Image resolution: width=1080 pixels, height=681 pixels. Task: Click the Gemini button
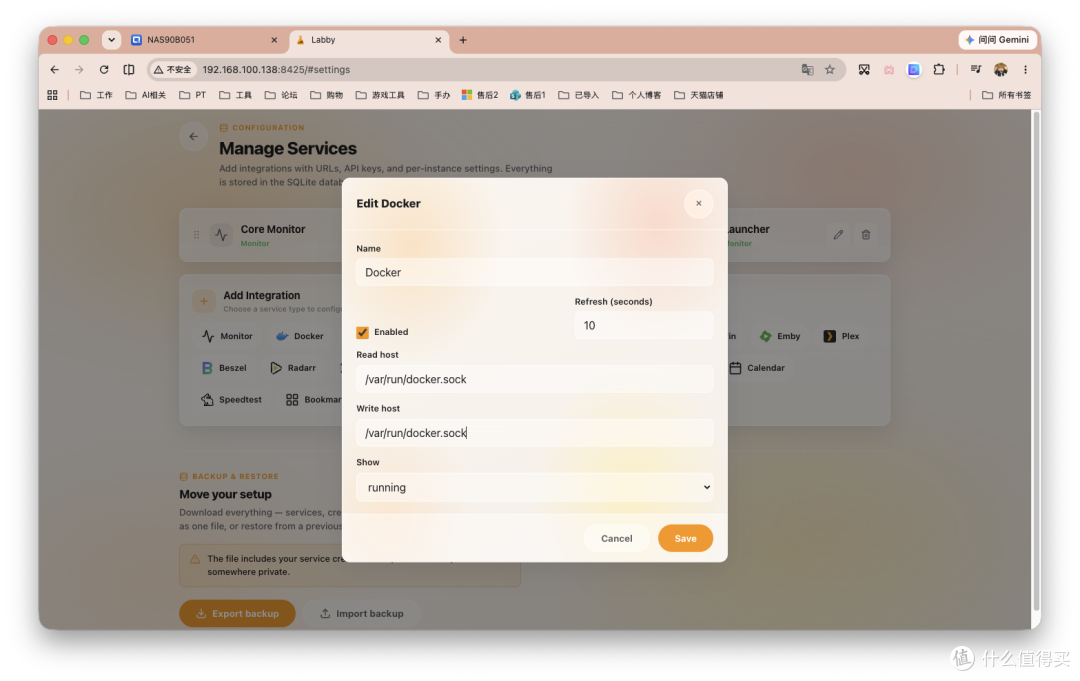click(x=998, y=40)
